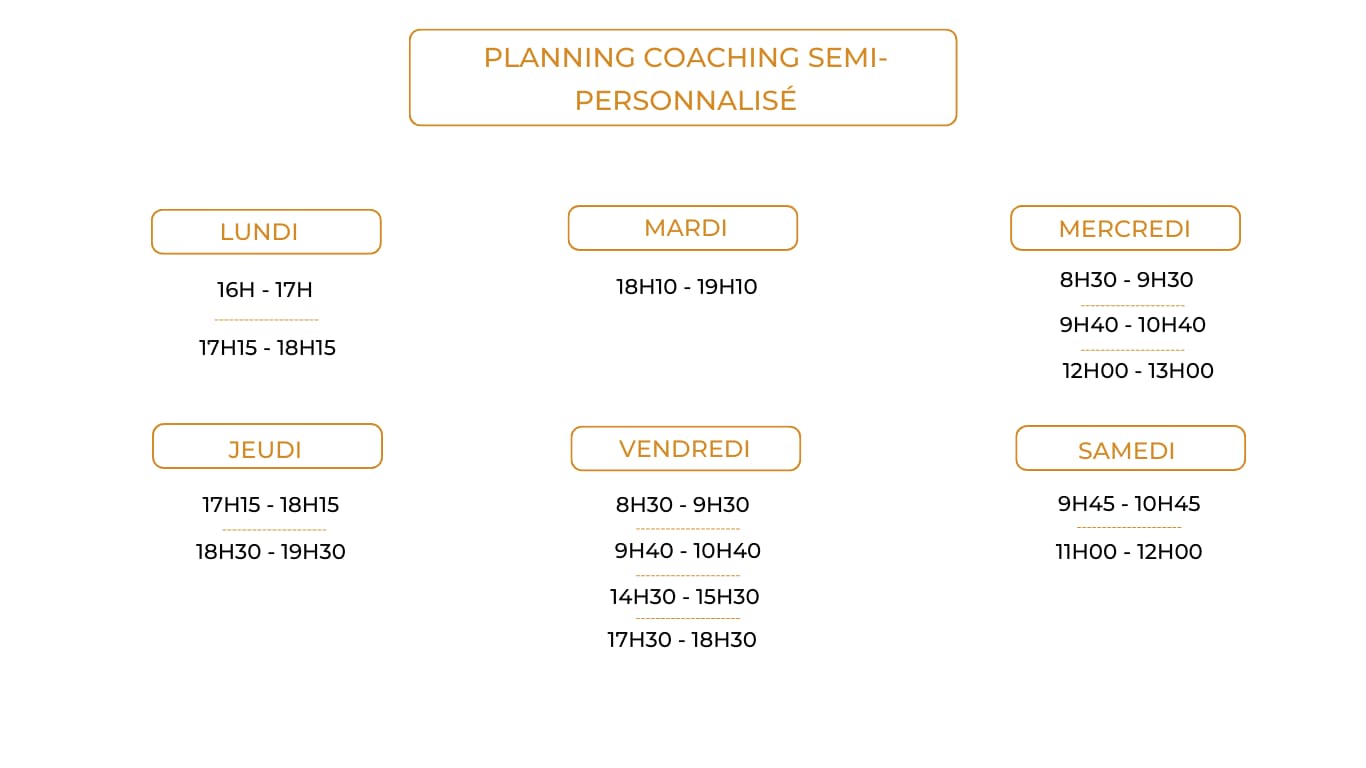Click the Planning Coaching Semi-Personnalisé title box

(x=683, y=78)
